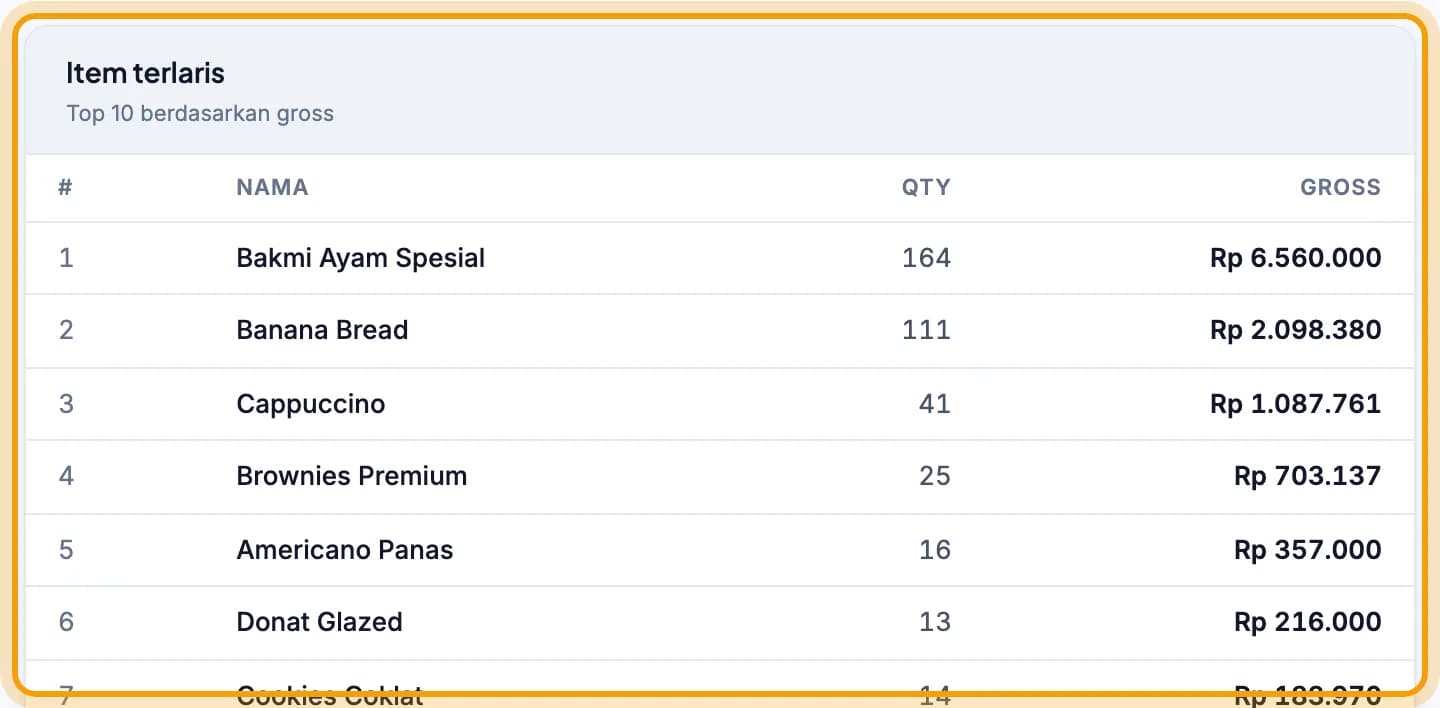Click the Rp 216.000 gross amount

(1307, 622)
